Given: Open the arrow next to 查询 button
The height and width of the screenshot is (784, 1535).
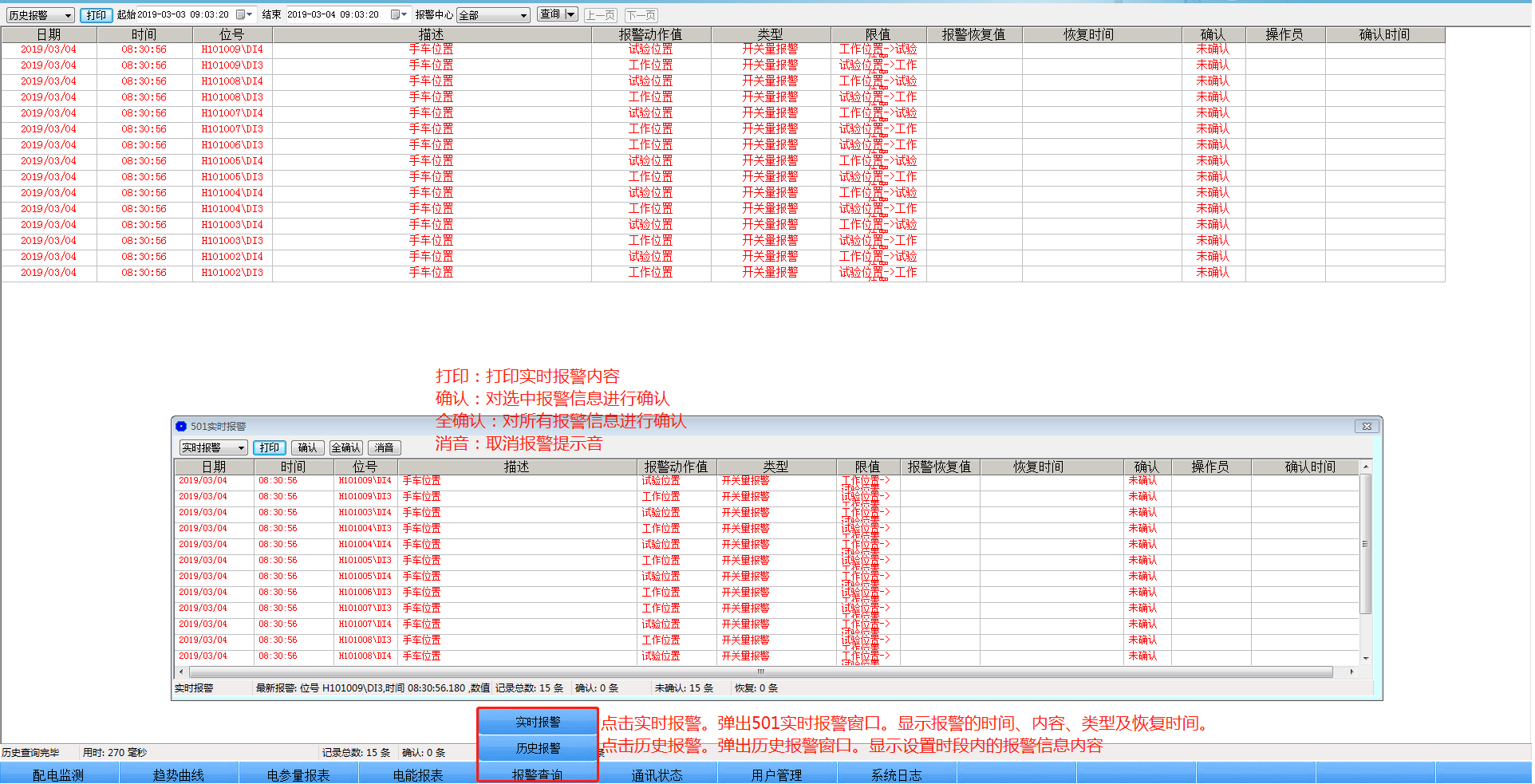Looking at the screenshot, I should [570, 14].
